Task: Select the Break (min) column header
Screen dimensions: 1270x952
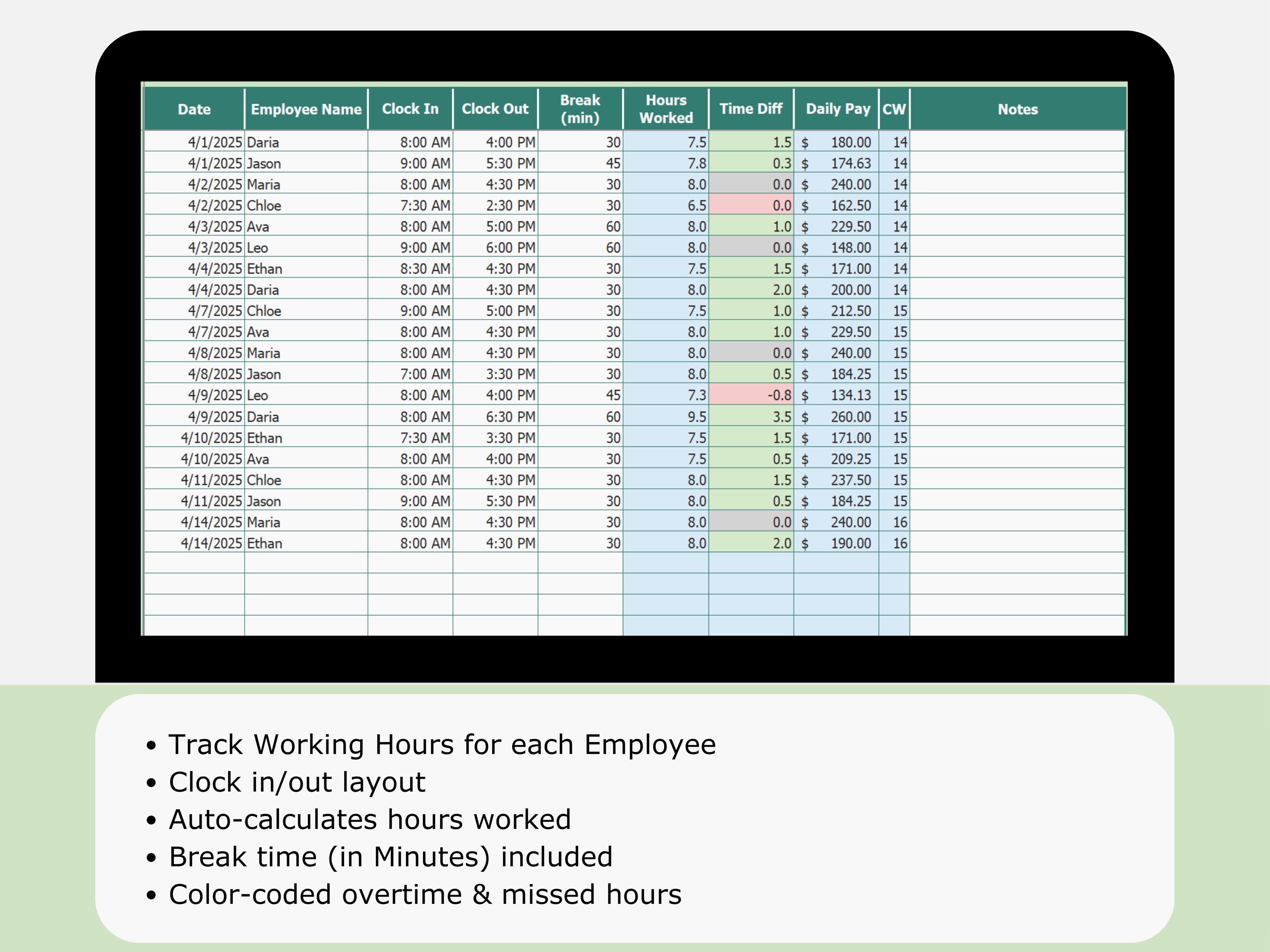Action: pyautogui.click(x=580, y=109)
